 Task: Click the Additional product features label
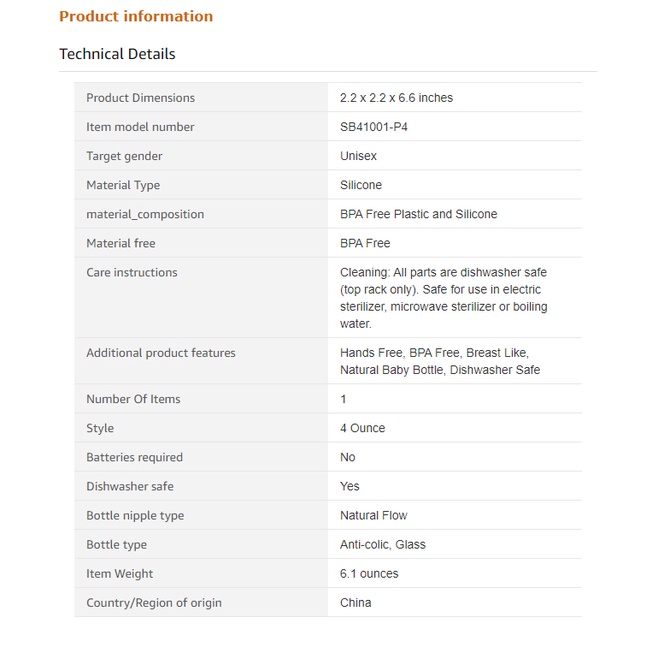click(x=161, y=353)
